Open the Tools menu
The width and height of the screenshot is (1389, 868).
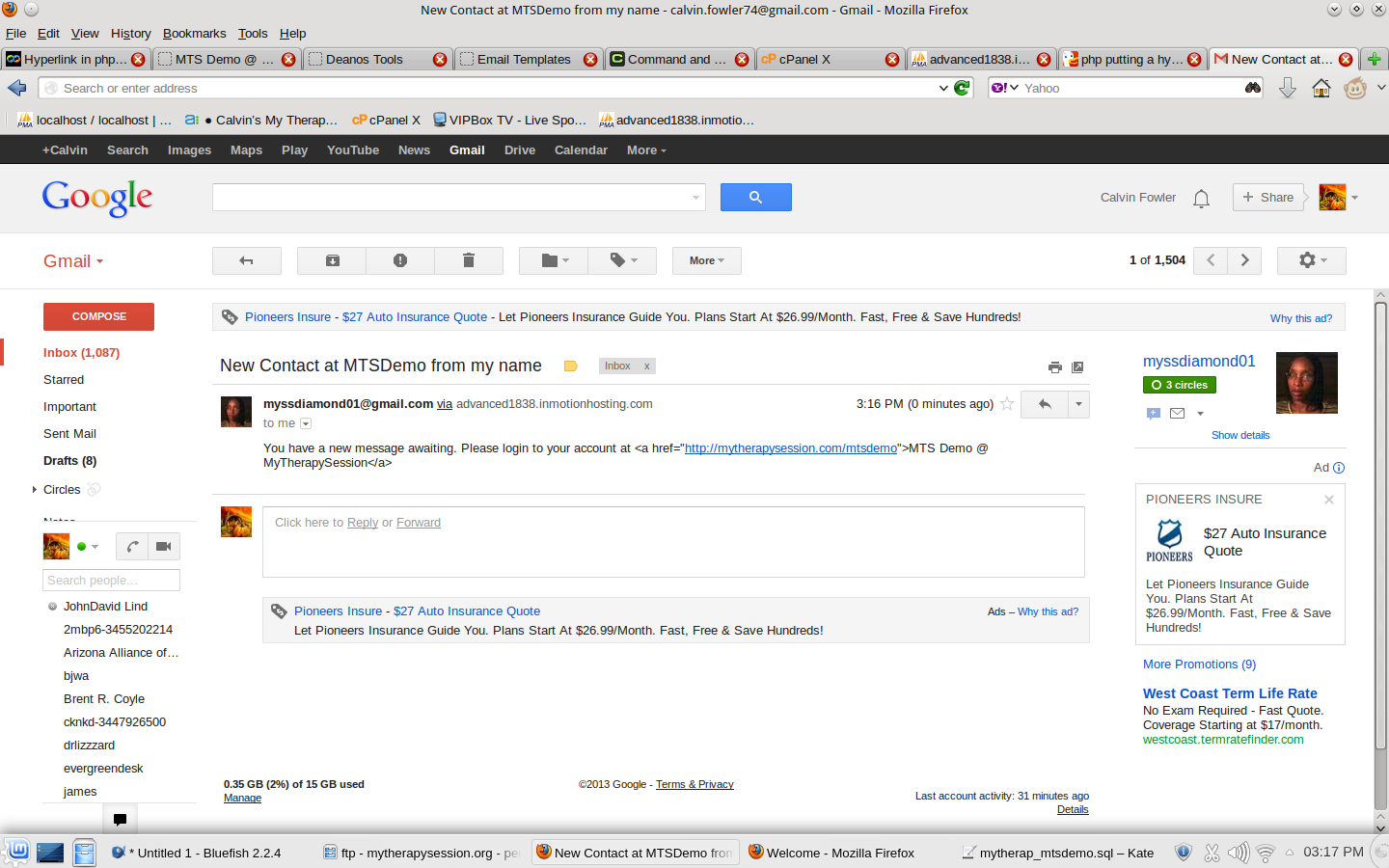pos(253,33)
